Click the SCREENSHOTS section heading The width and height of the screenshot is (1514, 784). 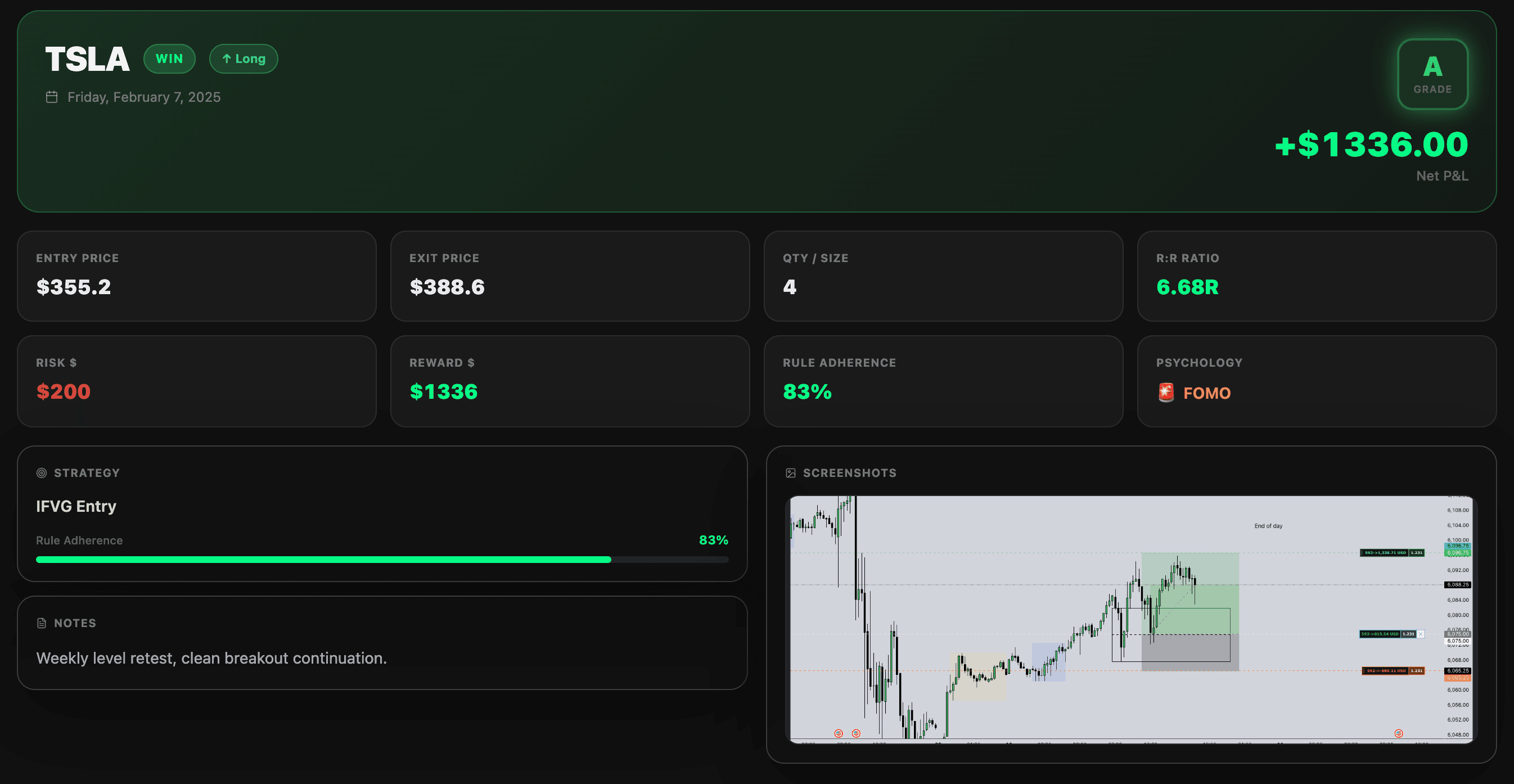pos(849,473)
